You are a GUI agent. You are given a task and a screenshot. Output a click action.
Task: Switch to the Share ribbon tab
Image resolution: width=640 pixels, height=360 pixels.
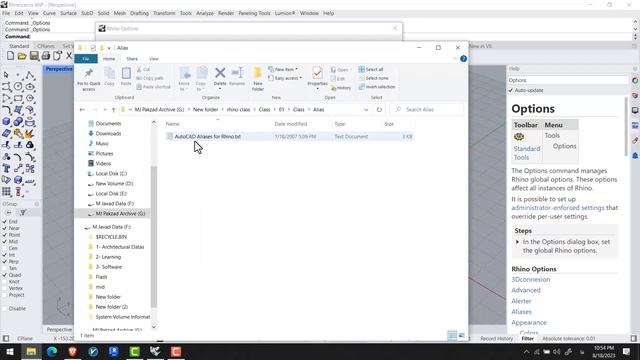point(132,59)
